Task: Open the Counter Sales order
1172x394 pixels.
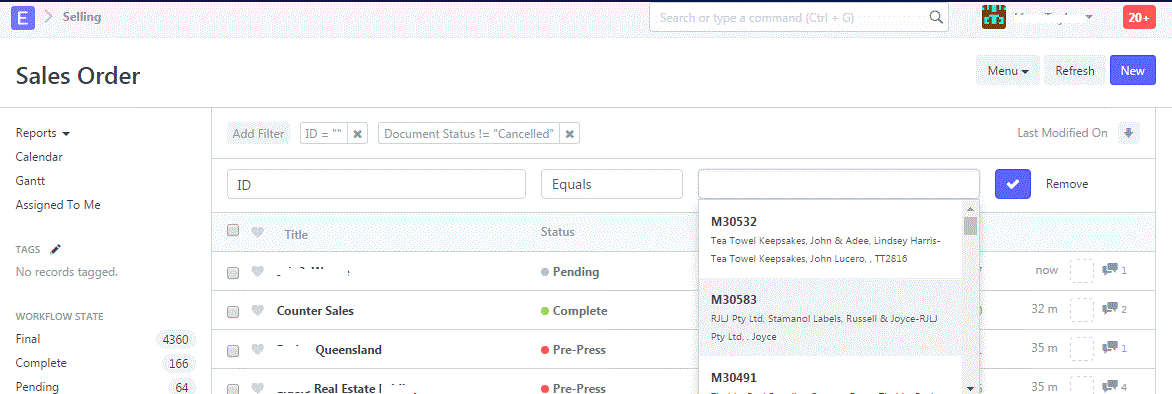Action: click(x=315, y=311)
